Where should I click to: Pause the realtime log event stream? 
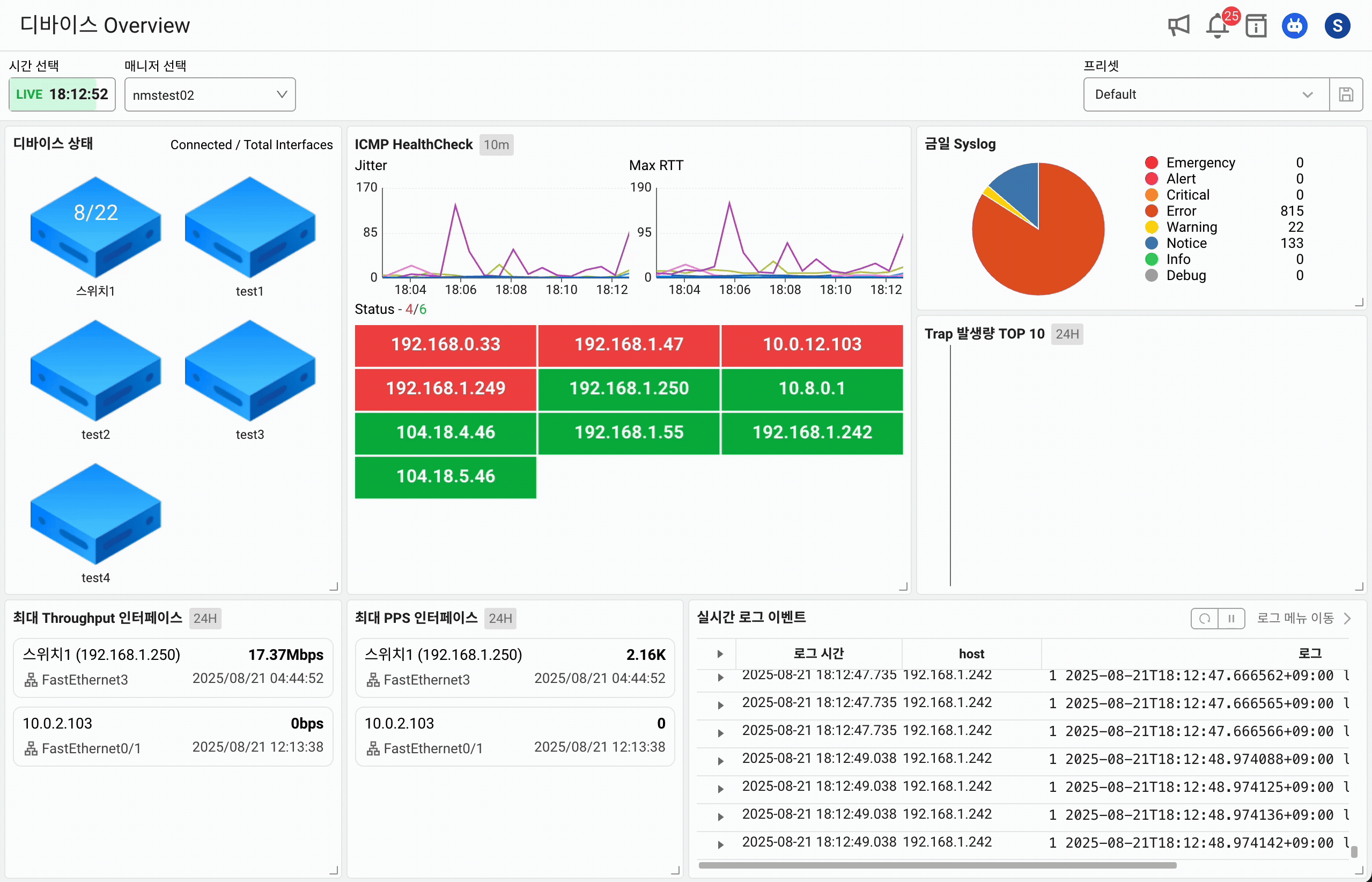click(1231, 619)
